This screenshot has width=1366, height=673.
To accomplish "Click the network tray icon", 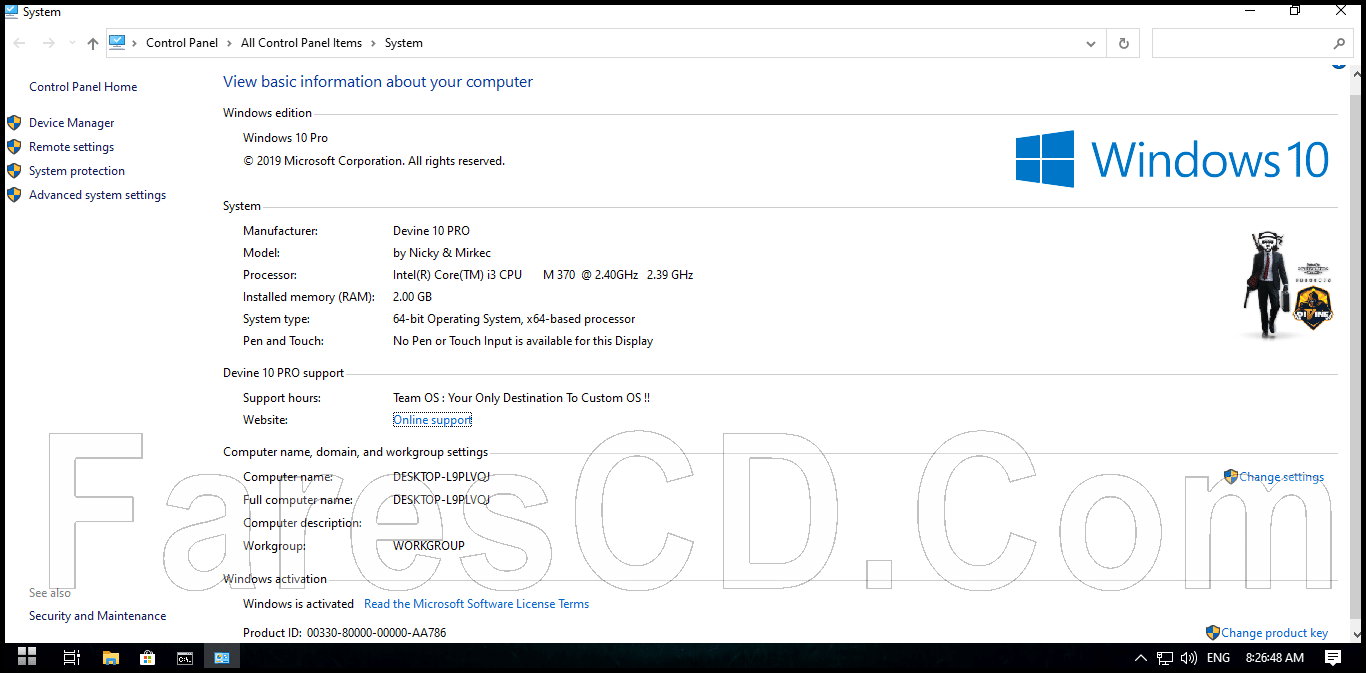I will pos(1165,658).
